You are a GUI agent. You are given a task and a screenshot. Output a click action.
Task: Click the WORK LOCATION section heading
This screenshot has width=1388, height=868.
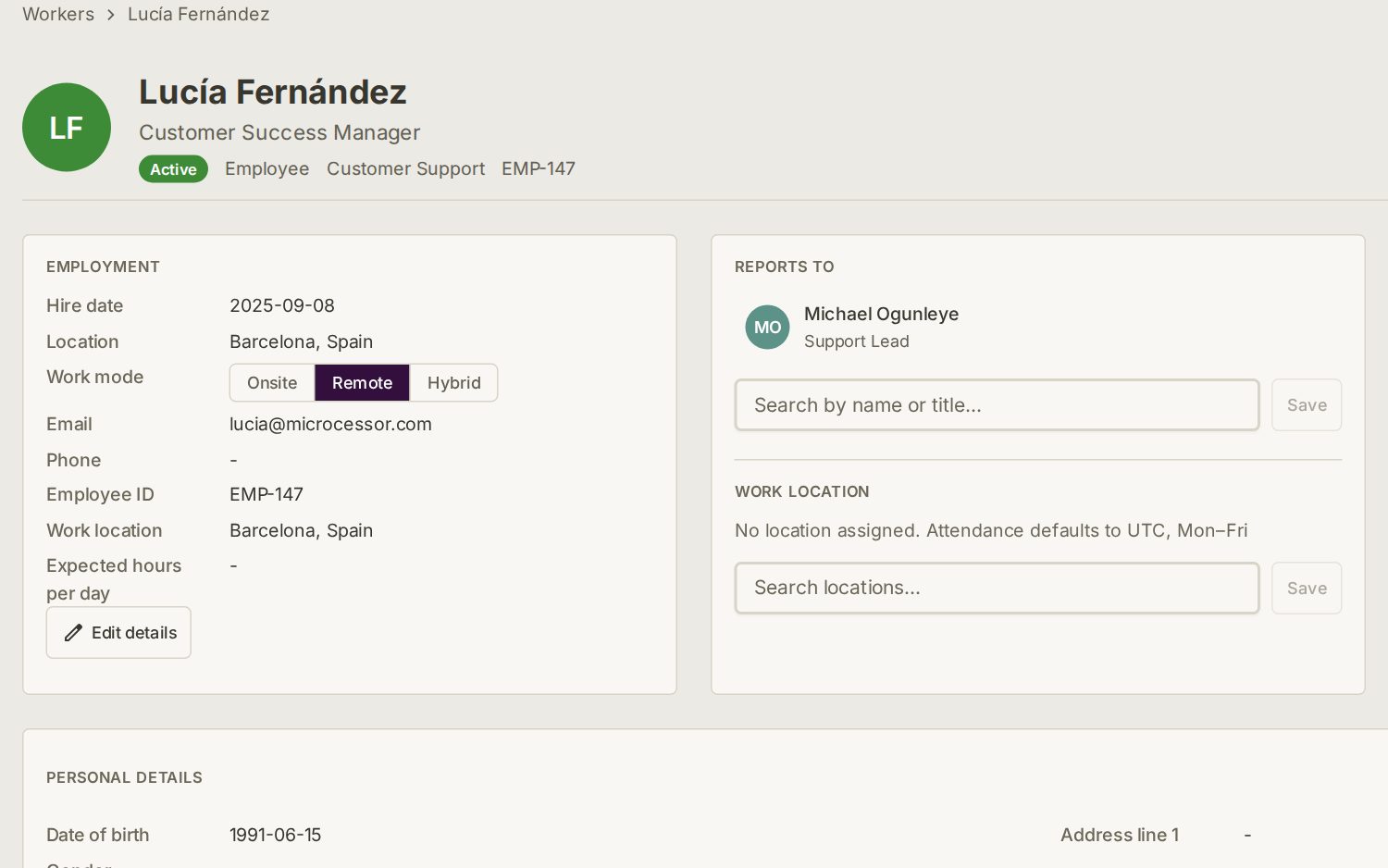tap(801, 492)
